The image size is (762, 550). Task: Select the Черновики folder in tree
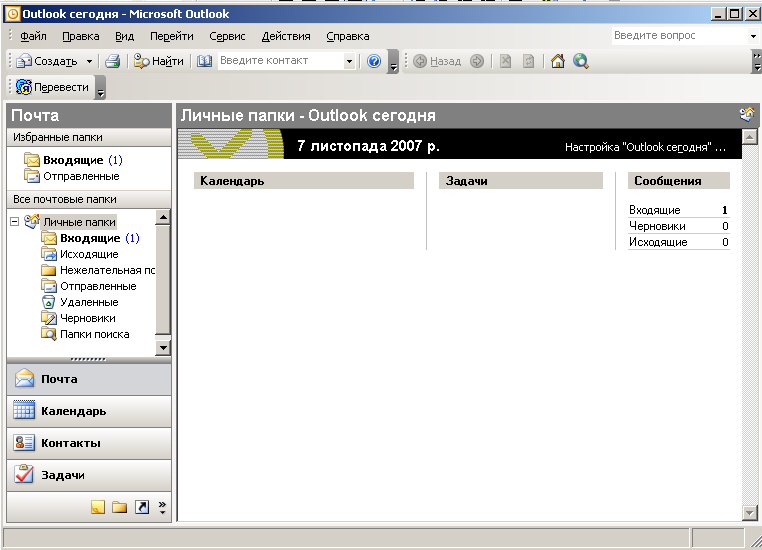coord(78,318)
